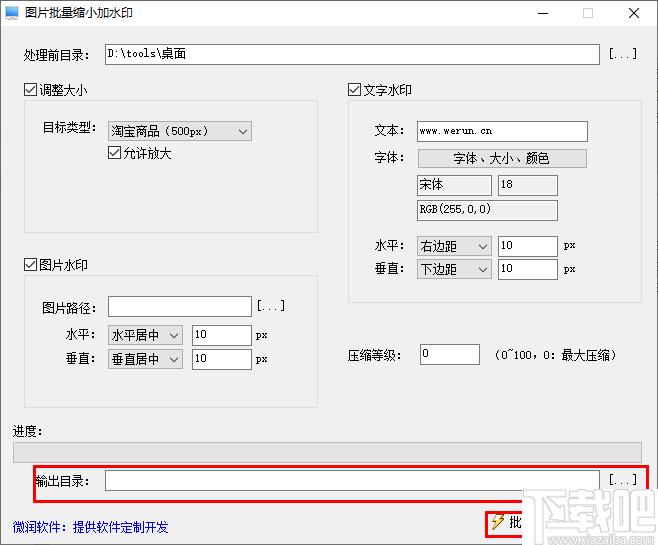
Task: Click the 压缩等级 compression level field
Action: click(449, 355)
